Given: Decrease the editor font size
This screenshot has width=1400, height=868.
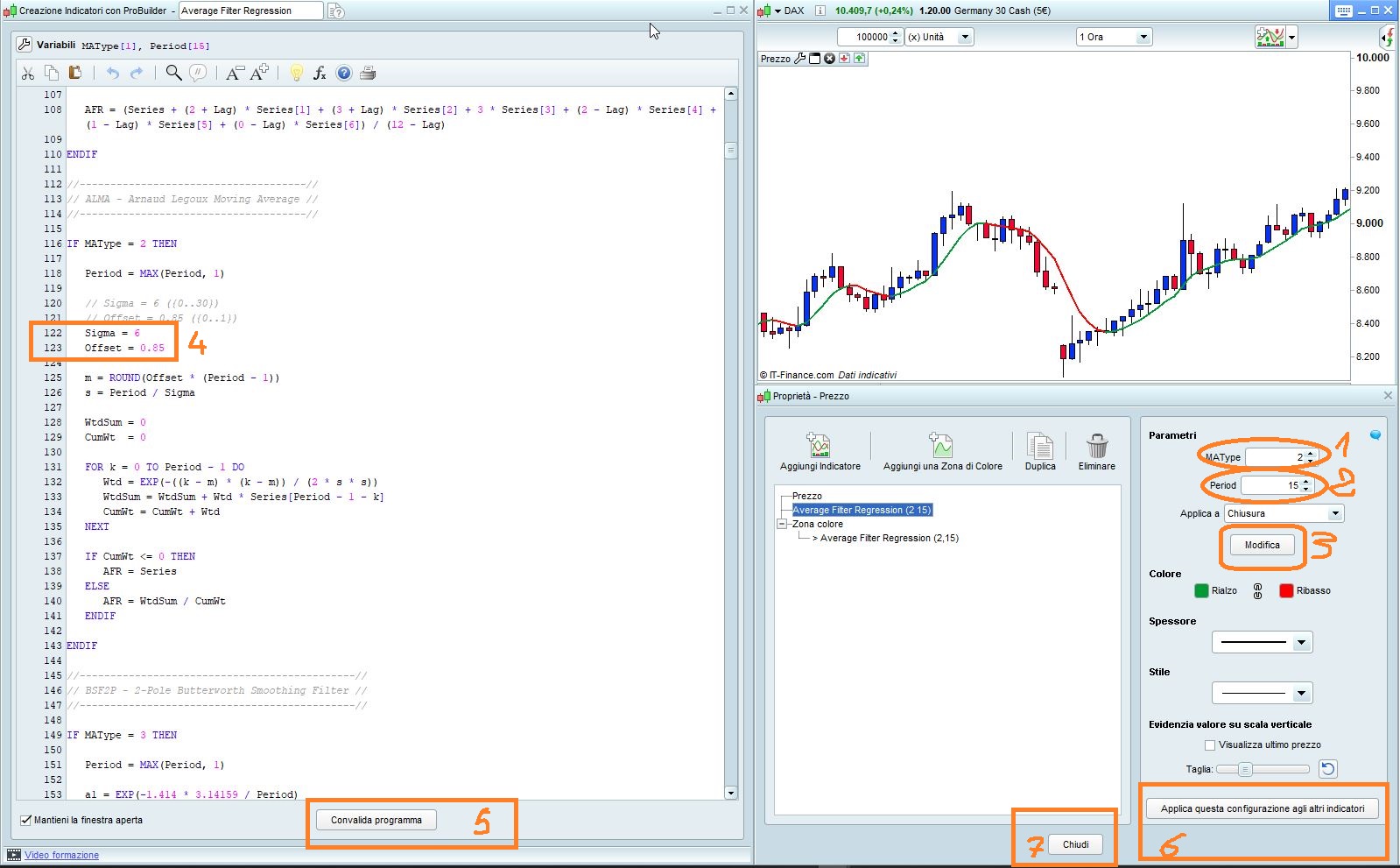Looking at the screenshot, I should click(x=234, y=74).
